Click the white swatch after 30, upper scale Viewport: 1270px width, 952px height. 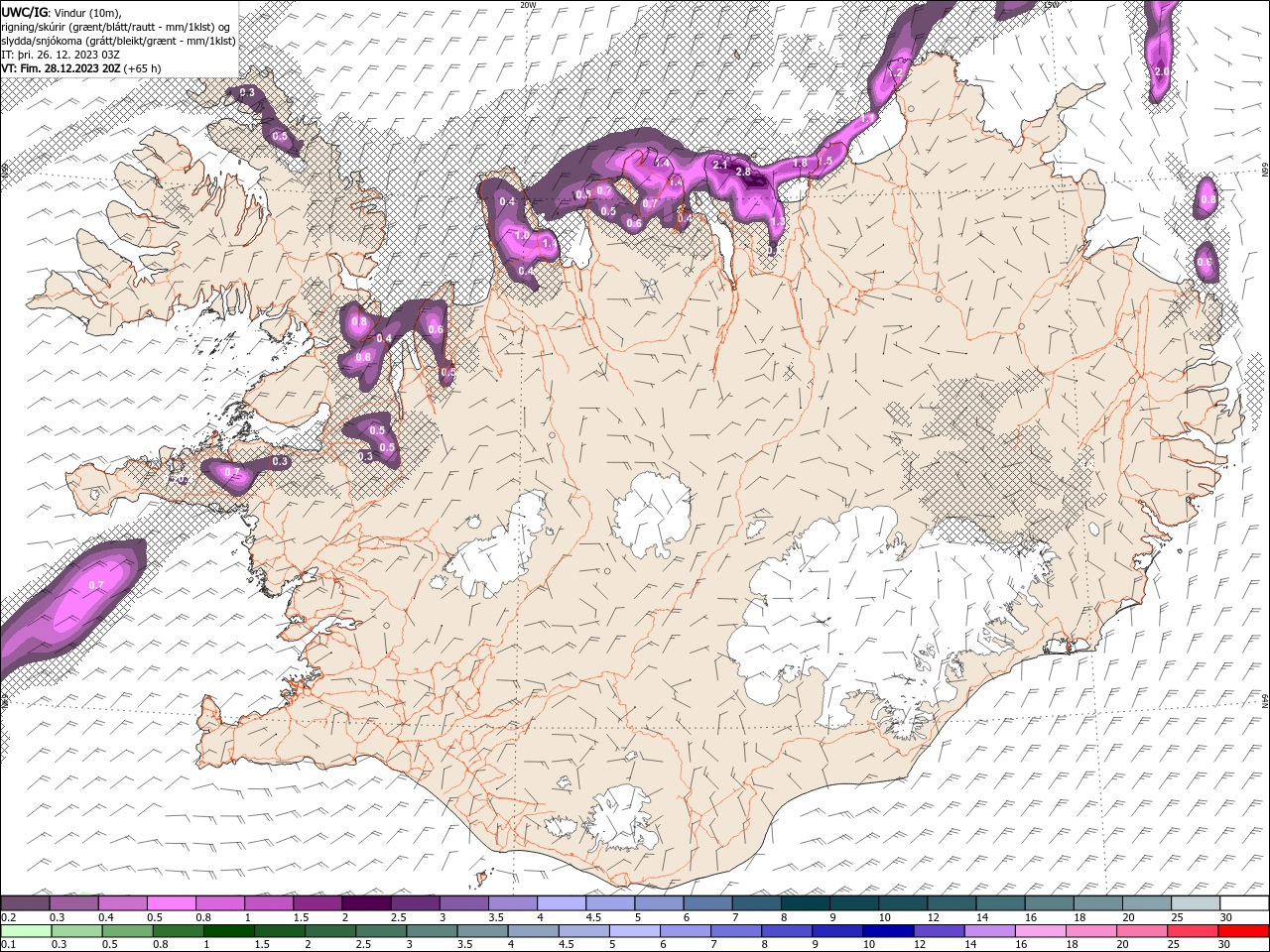1244,903
